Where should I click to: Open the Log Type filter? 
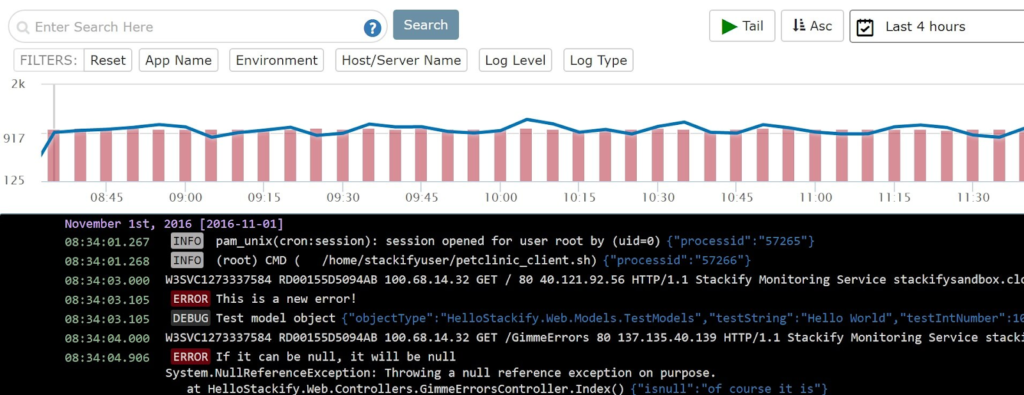tap(598, 60)
